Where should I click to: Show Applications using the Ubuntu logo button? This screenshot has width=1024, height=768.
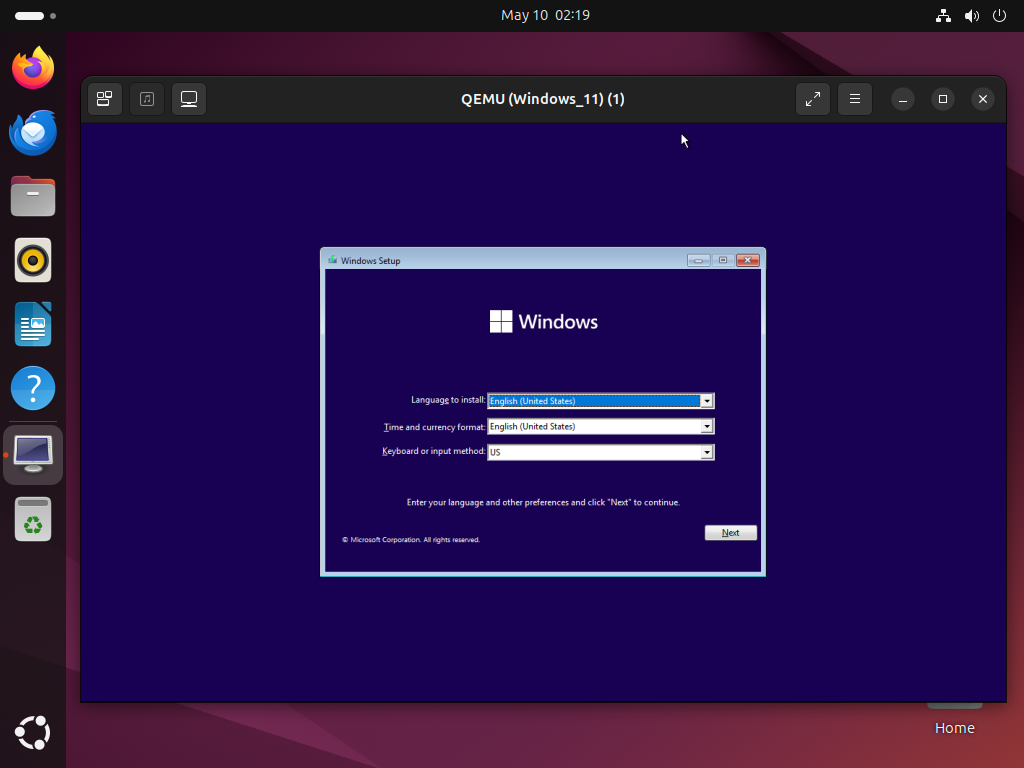pyautogui.click(x=33, y=732)
